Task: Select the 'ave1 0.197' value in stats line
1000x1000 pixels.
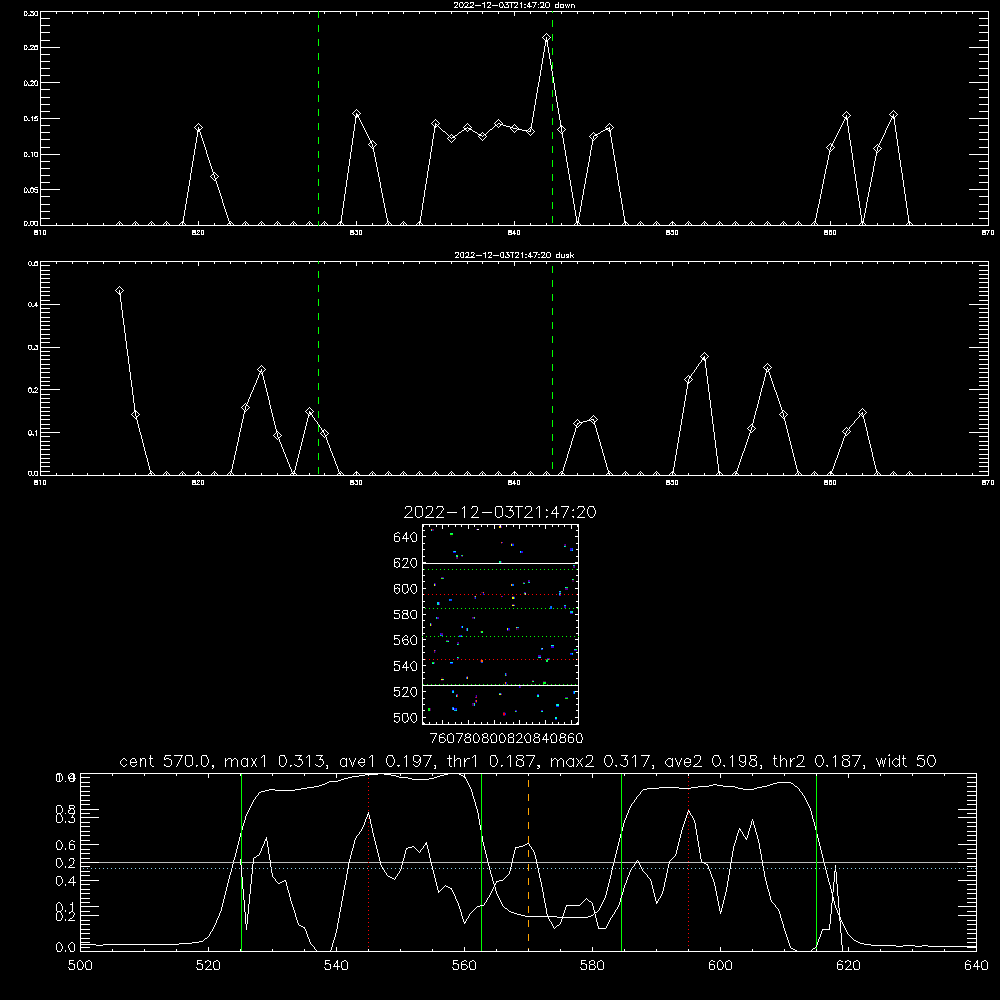Action: (390, 761)
